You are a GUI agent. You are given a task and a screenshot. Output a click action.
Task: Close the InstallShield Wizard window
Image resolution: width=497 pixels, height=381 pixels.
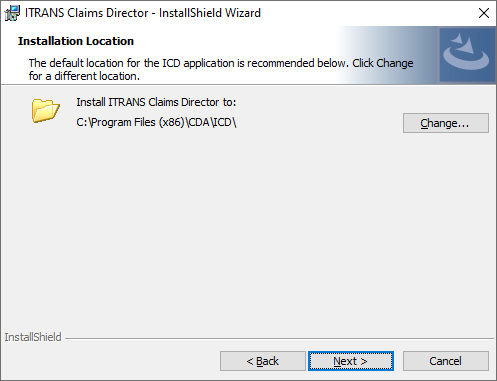coord(484,13)
